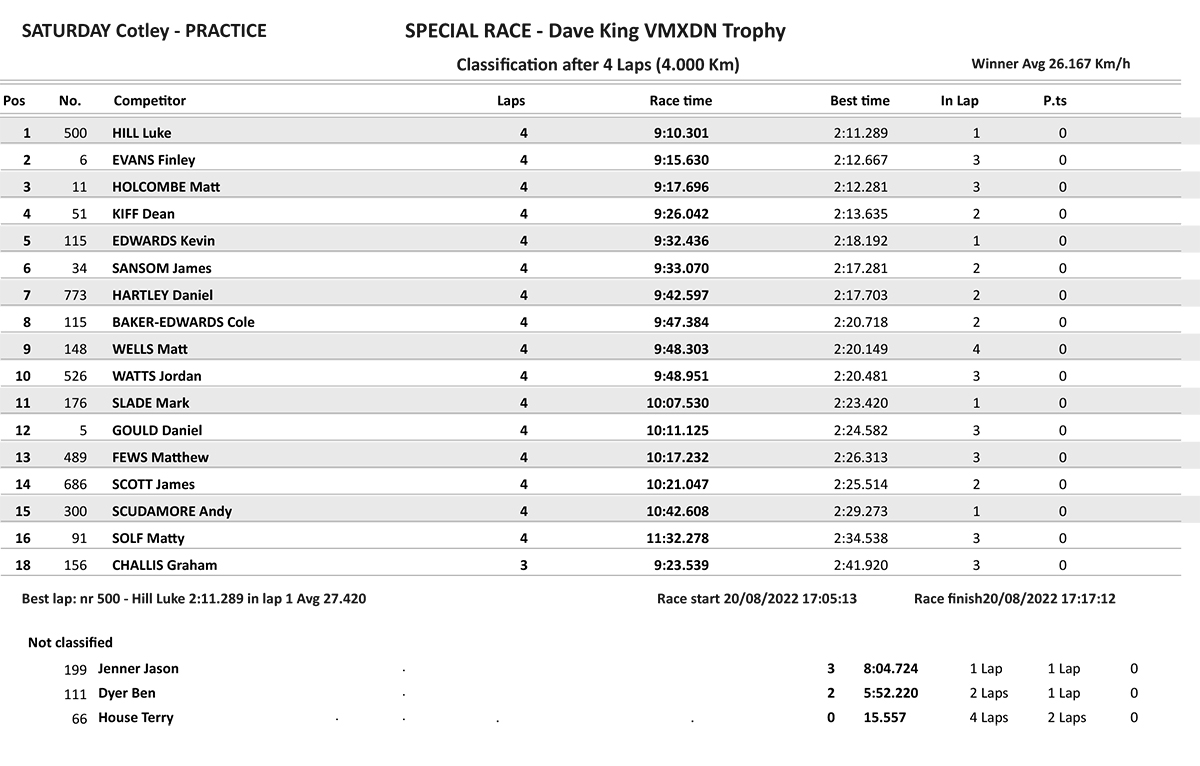Select BAKER-EDWARDS Cole competitor entry
The width and height of the screenshot is (1200, 766).
[x=183, y=322]
